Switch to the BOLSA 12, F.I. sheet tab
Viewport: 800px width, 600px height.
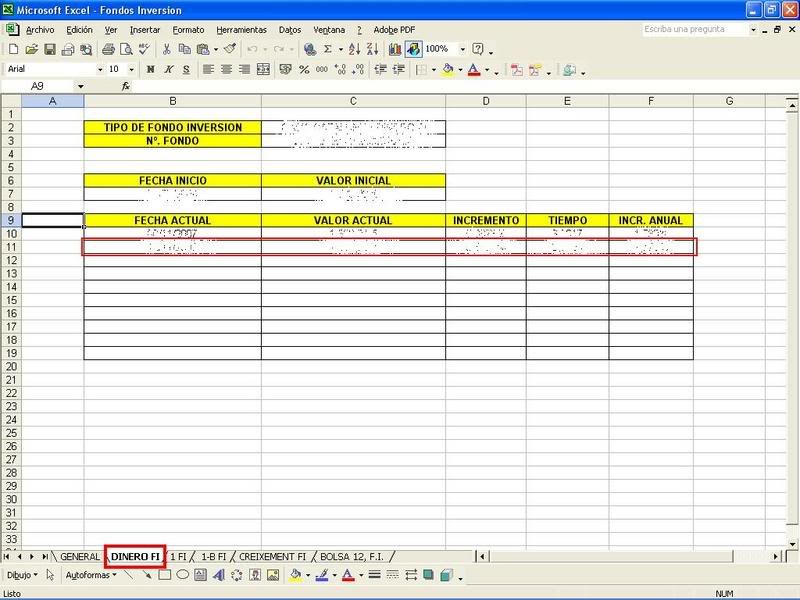(x=352, y=557)
